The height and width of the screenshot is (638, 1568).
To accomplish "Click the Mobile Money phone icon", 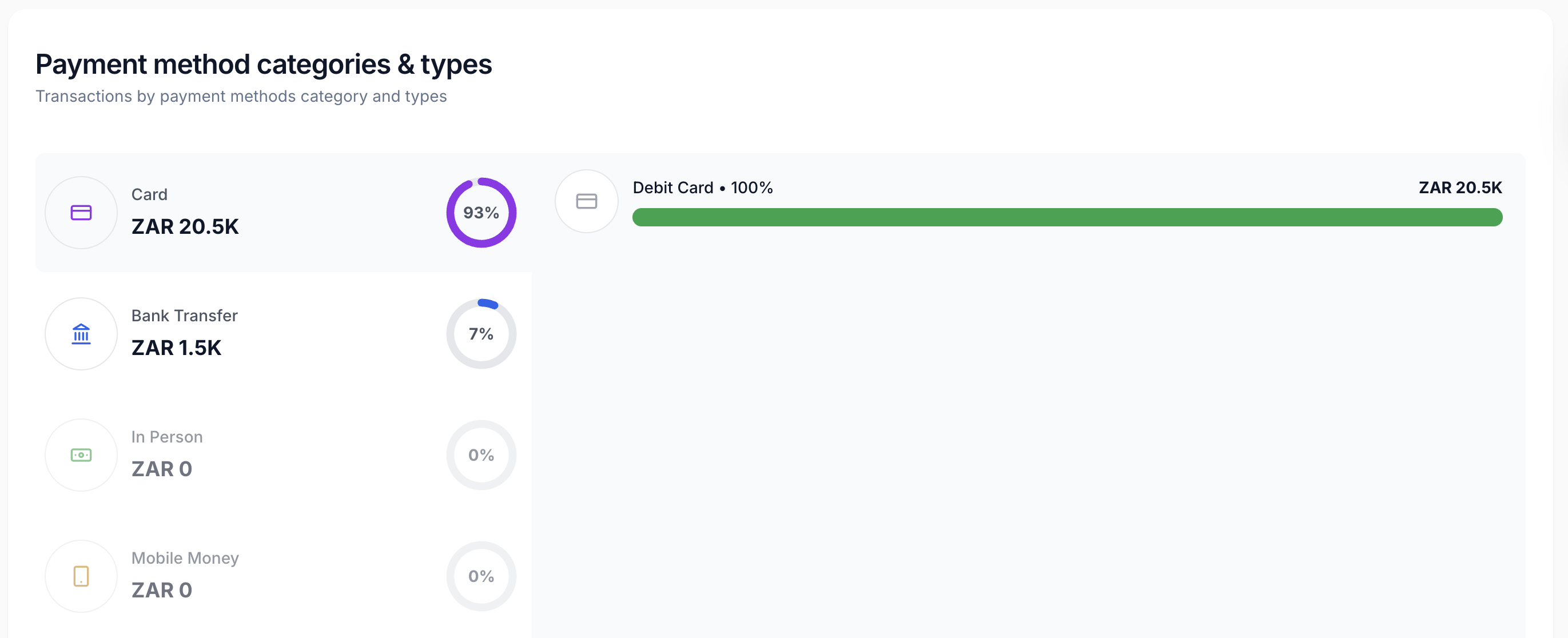I will (81, 576).
